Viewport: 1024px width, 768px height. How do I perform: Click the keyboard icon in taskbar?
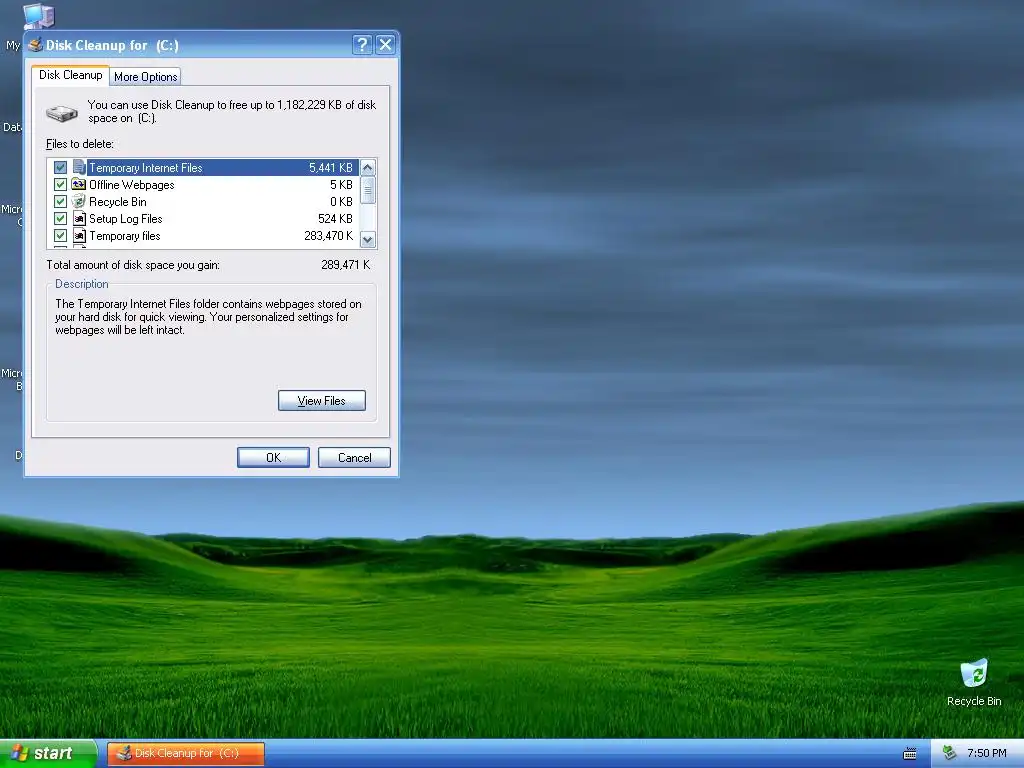(x=910, y=754)
